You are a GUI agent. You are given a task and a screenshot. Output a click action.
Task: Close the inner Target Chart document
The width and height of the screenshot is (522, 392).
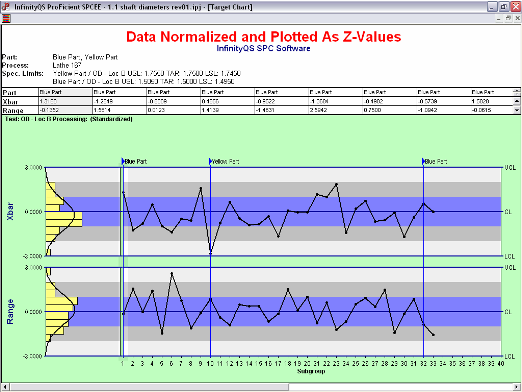(x=518, y=18)
